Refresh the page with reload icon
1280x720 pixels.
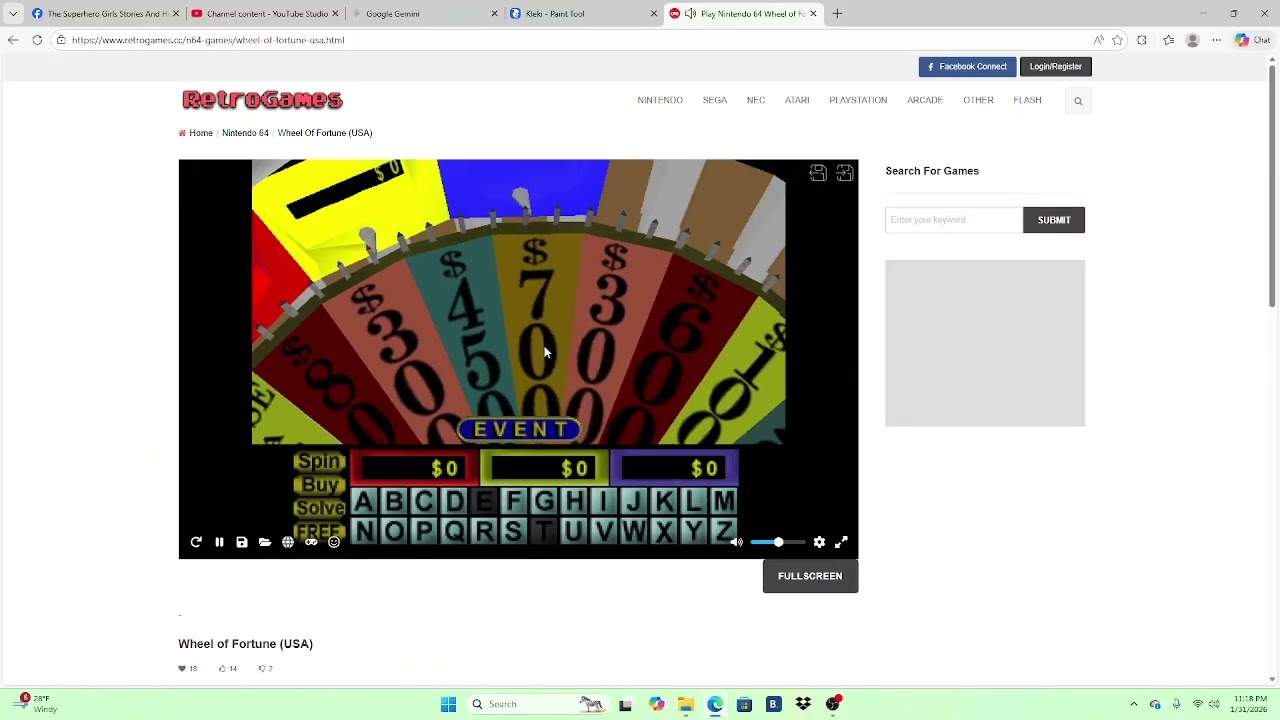click(37, 40)
